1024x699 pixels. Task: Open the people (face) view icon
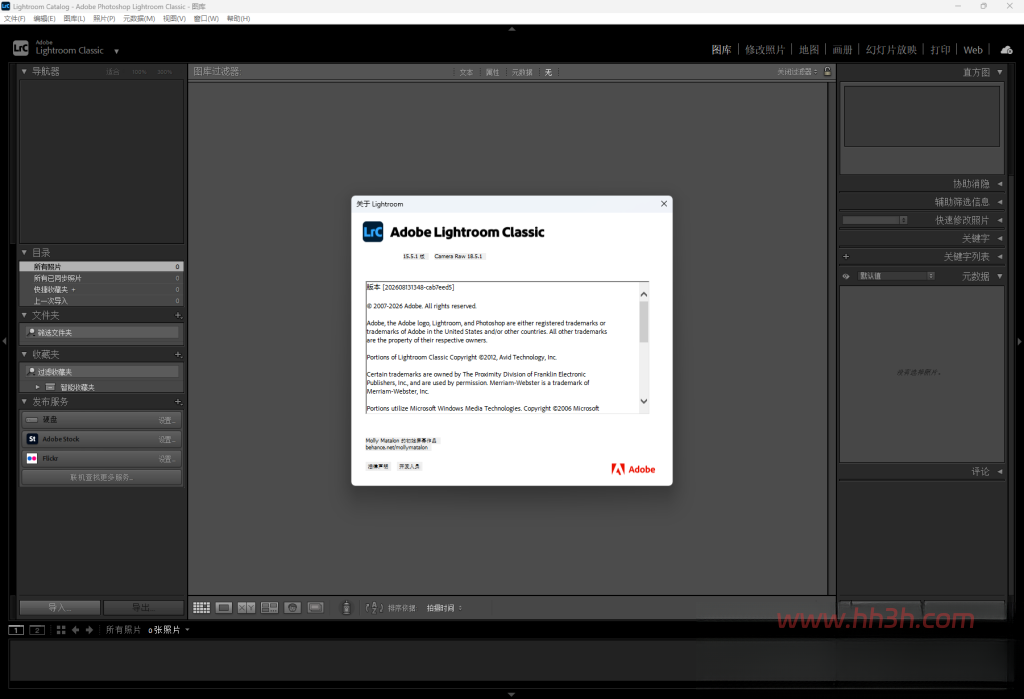click(x=293, y=608)
